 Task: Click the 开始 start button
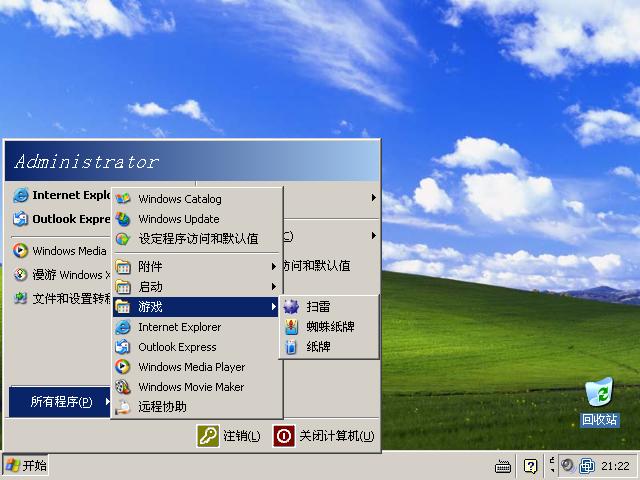point(26,465)
